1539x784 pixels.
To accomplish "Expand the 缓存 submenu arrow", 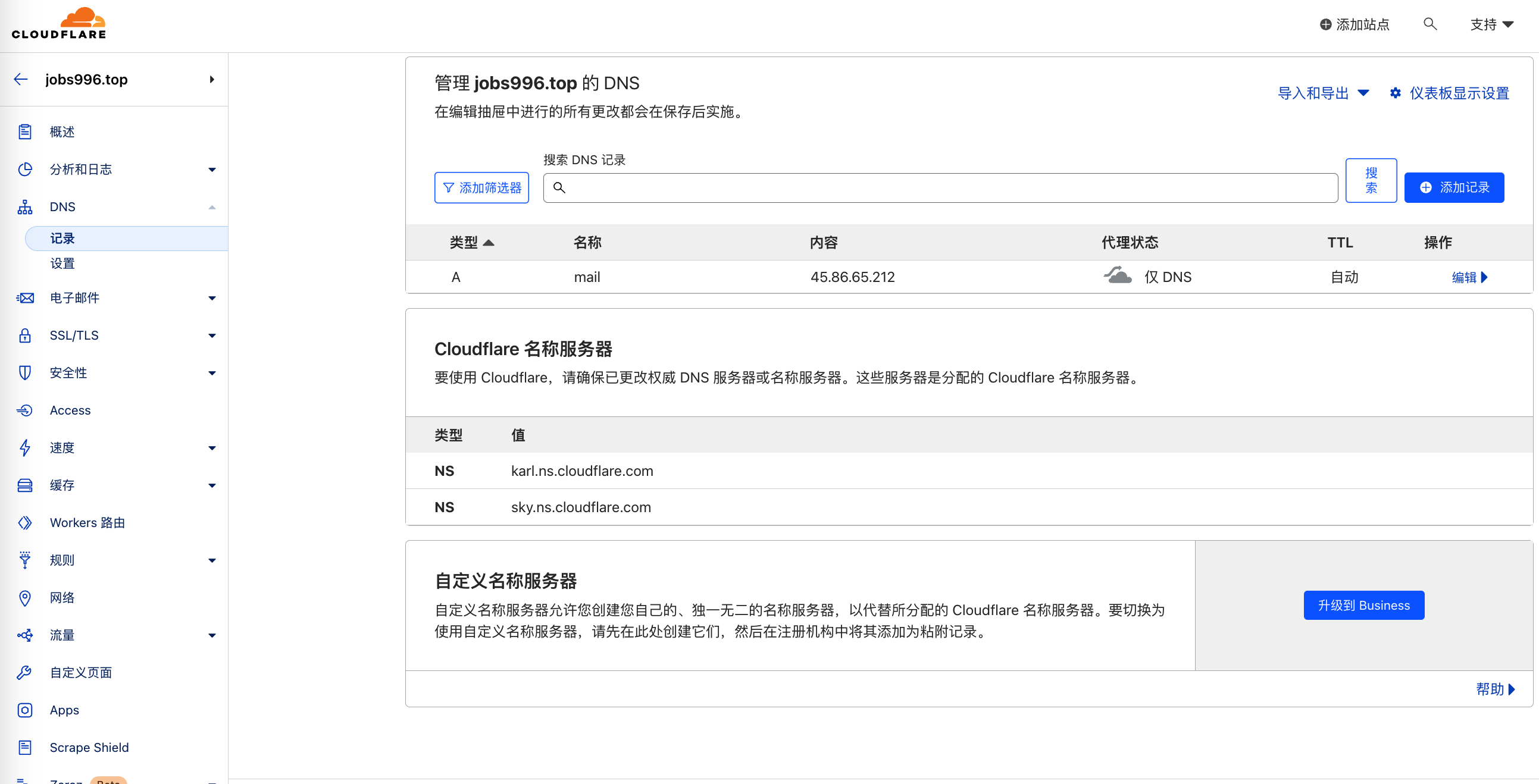I will [212, 486].
